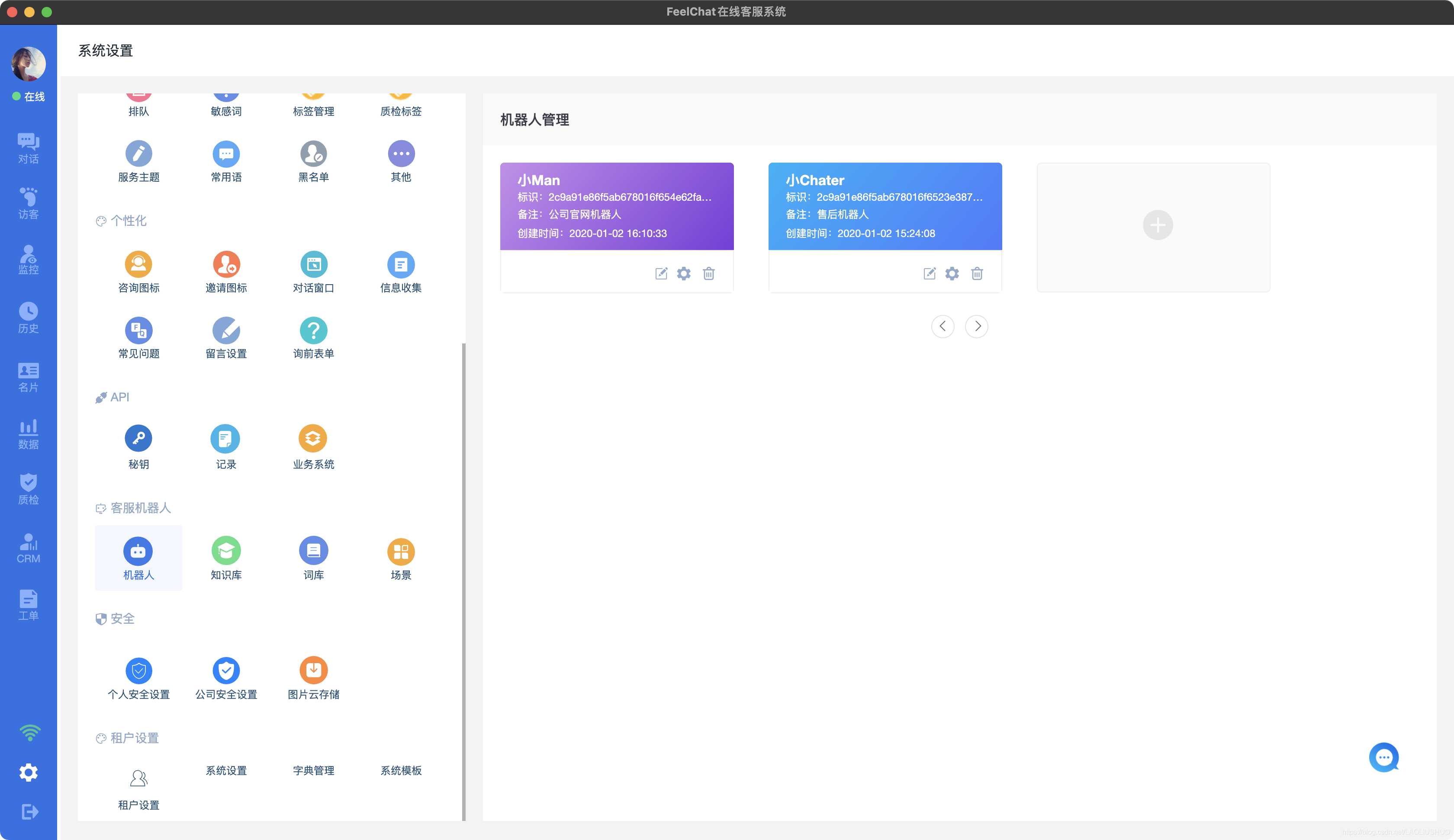The width and height of the screenshot is (1454, 840).
Task: Open the 知识库 knowledge base icon
Action: tap(226, 551)
